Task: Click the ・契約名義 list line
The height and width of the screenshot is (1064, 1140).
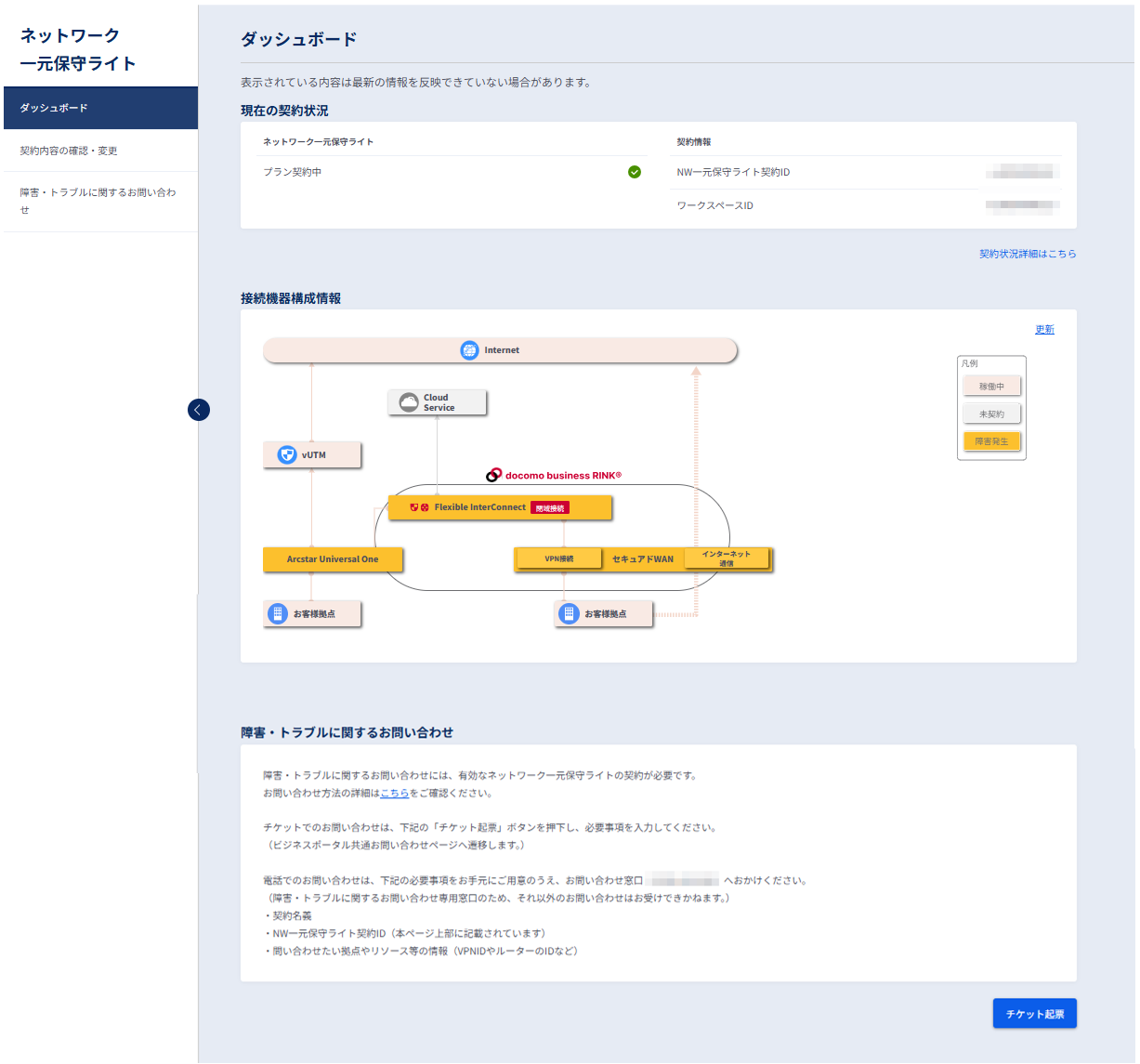Action: 288,916
